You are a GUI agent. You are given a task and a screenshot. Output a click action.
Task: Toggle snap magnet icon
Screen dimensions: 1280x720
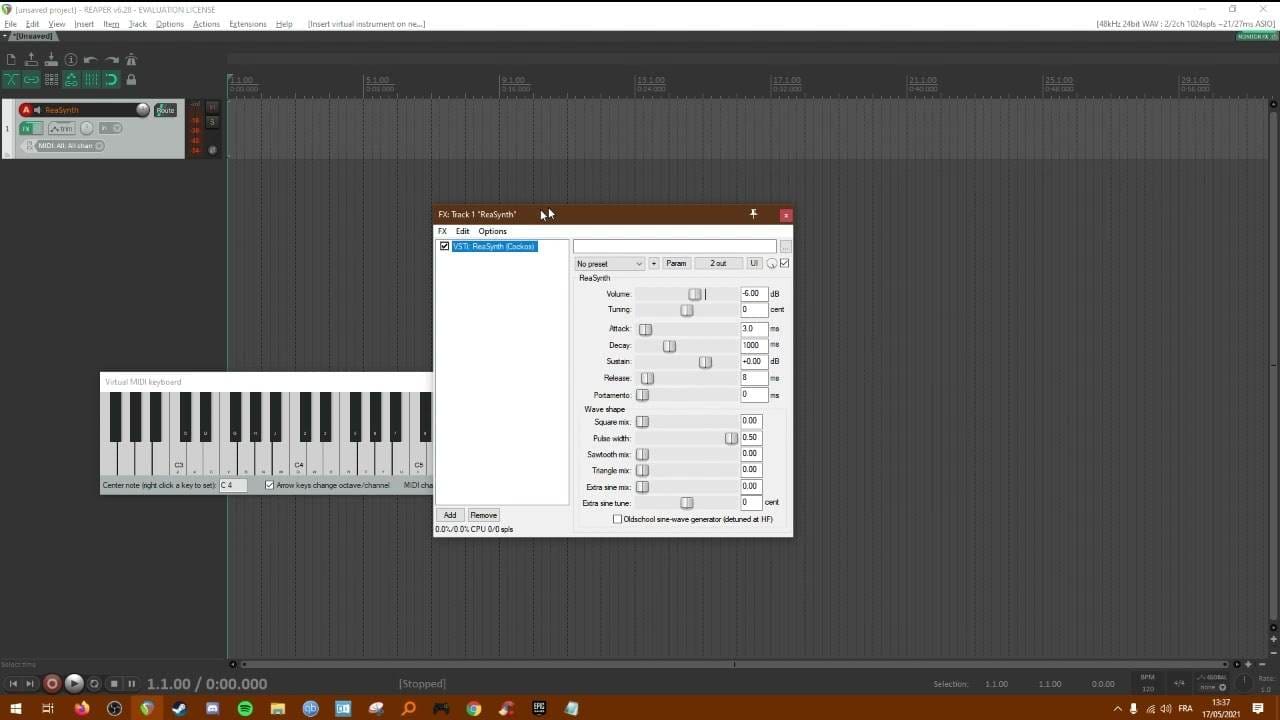pos(111,80)
